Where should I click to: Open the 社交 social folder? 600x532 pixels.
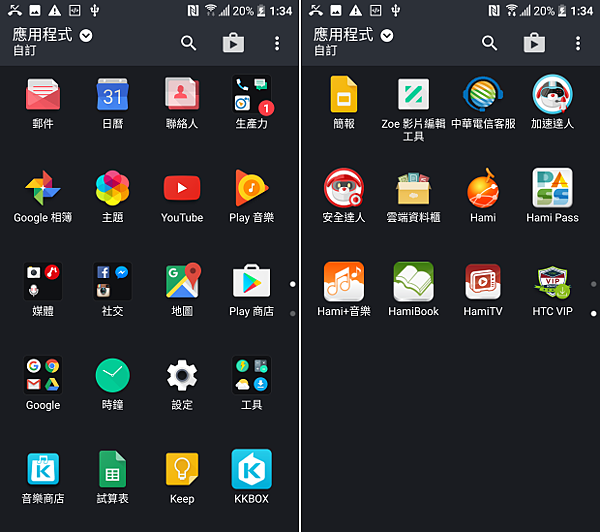[x=112, y=281]
